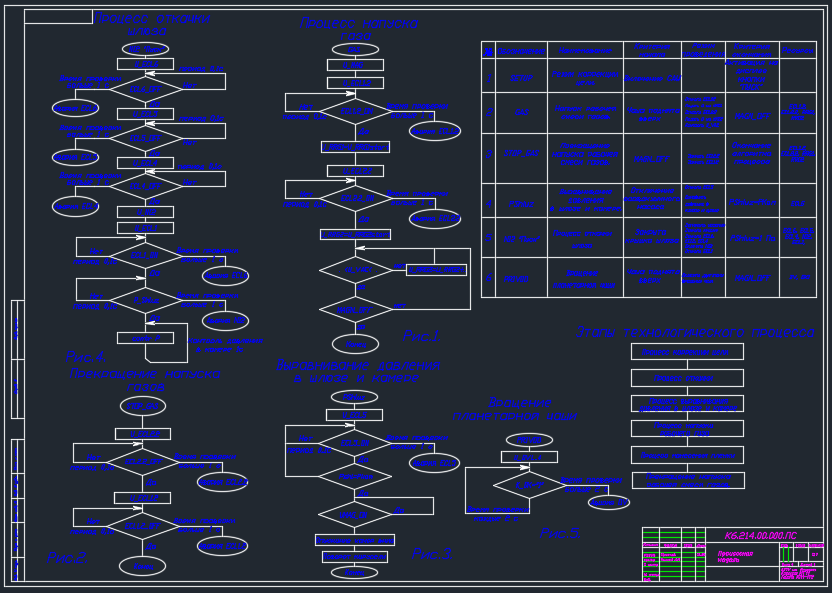Click the last box in the process stages list

point(687,480)
